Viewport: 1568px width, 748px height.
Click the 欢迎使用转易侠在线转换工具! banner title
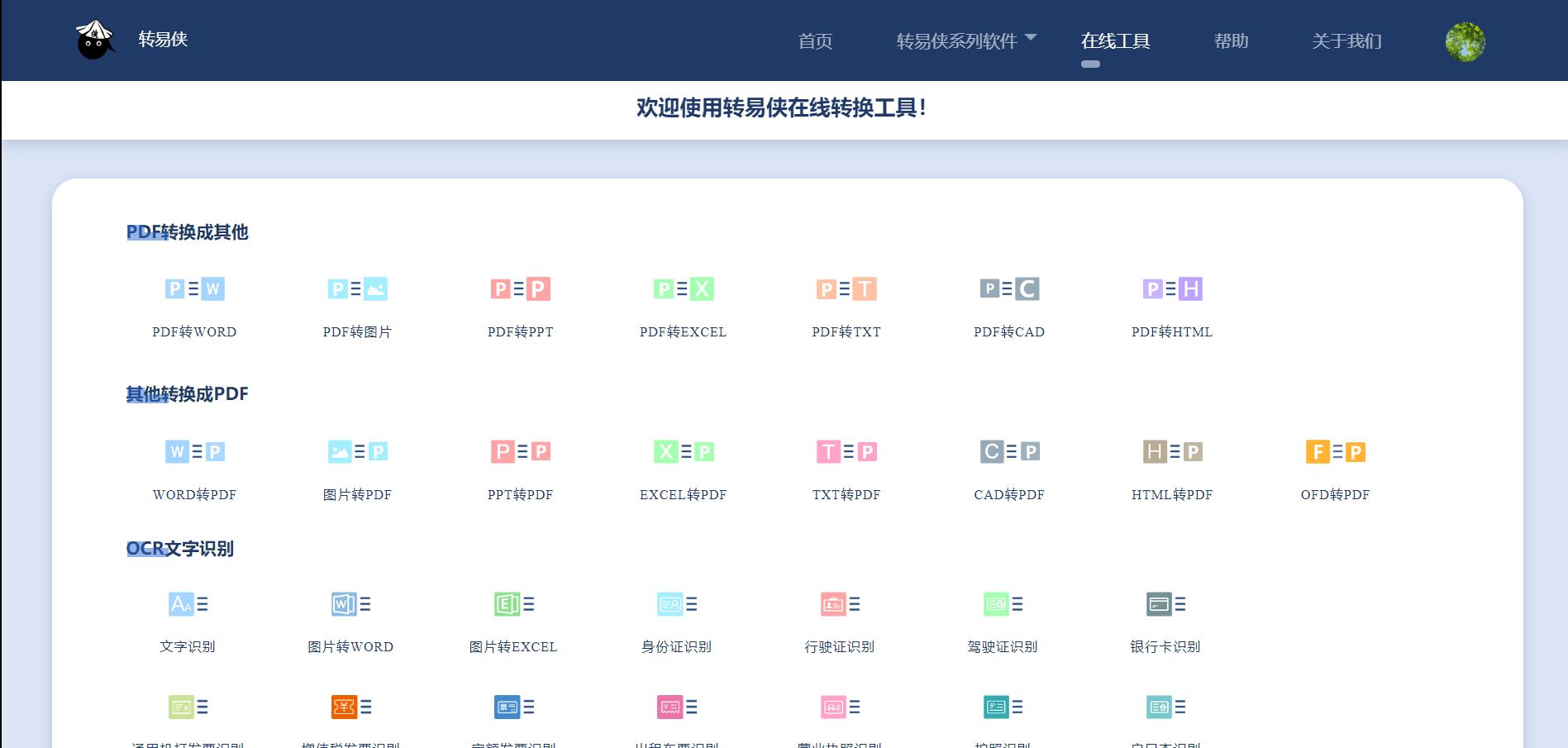click(x=782, y=108)
